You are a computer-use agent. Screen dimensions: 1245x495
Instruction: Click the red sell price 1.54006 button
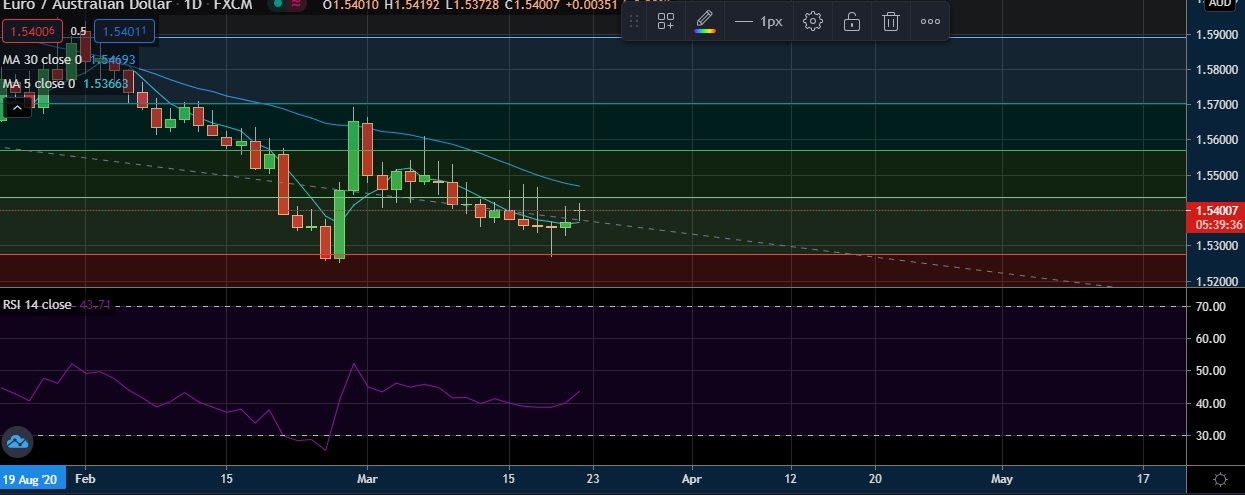click(x=31, y=33)
